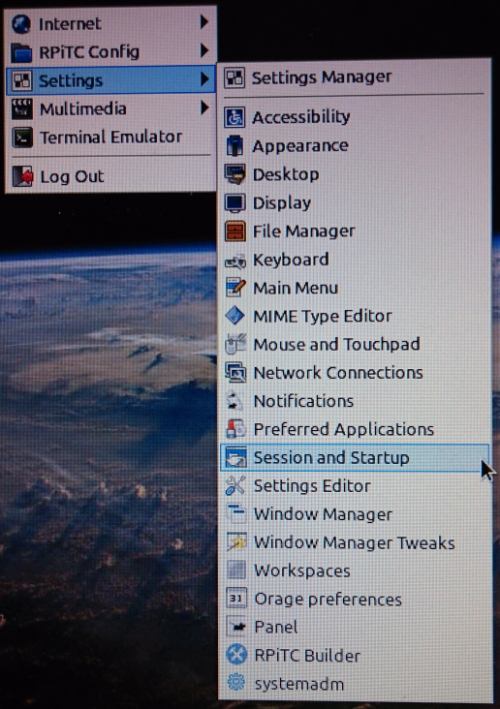Expand the Internet submenu arrow

pyautogui.click(x=204, y=22)
